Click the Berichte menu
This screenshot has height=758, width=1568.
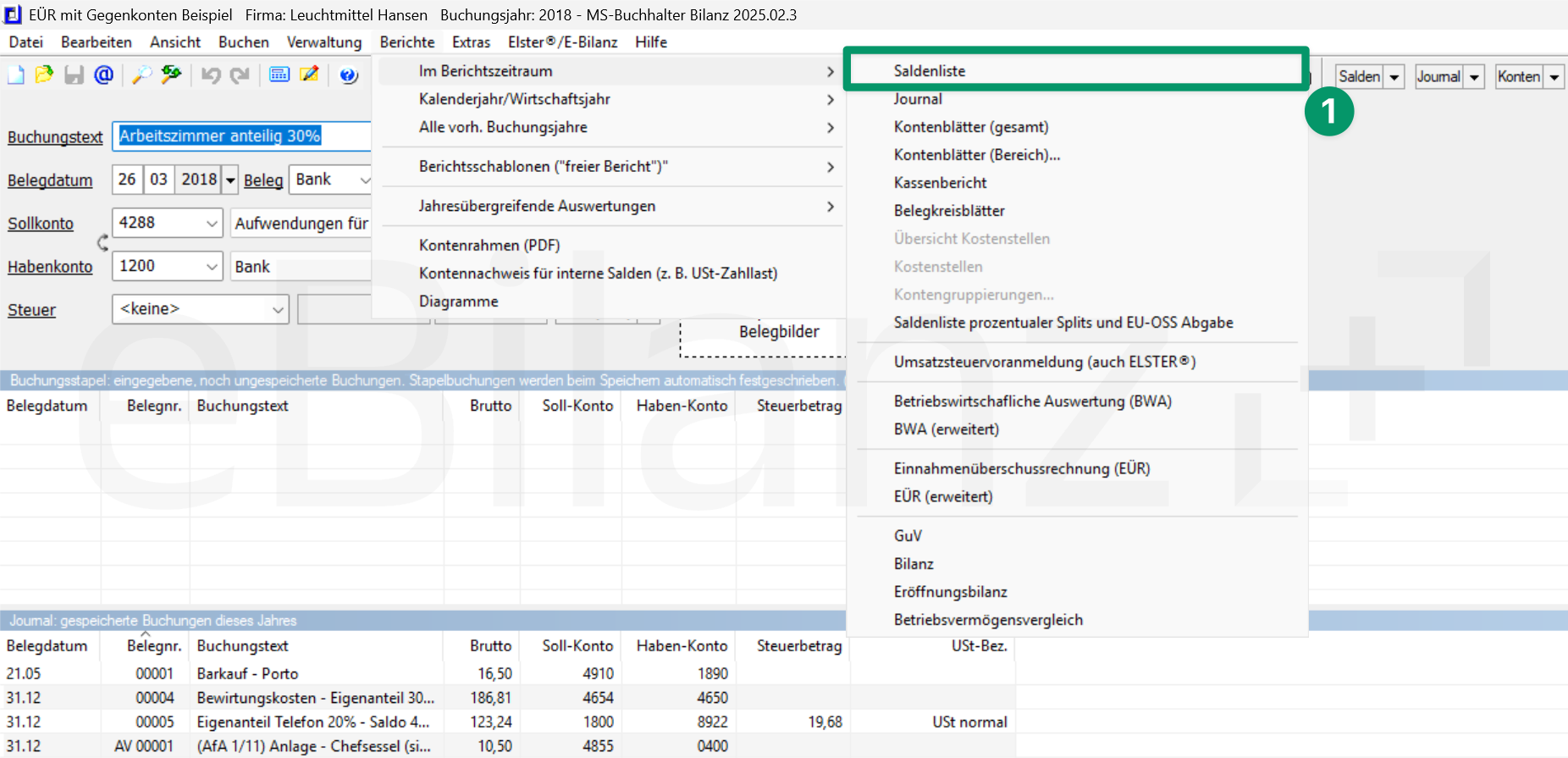point(407,42)
